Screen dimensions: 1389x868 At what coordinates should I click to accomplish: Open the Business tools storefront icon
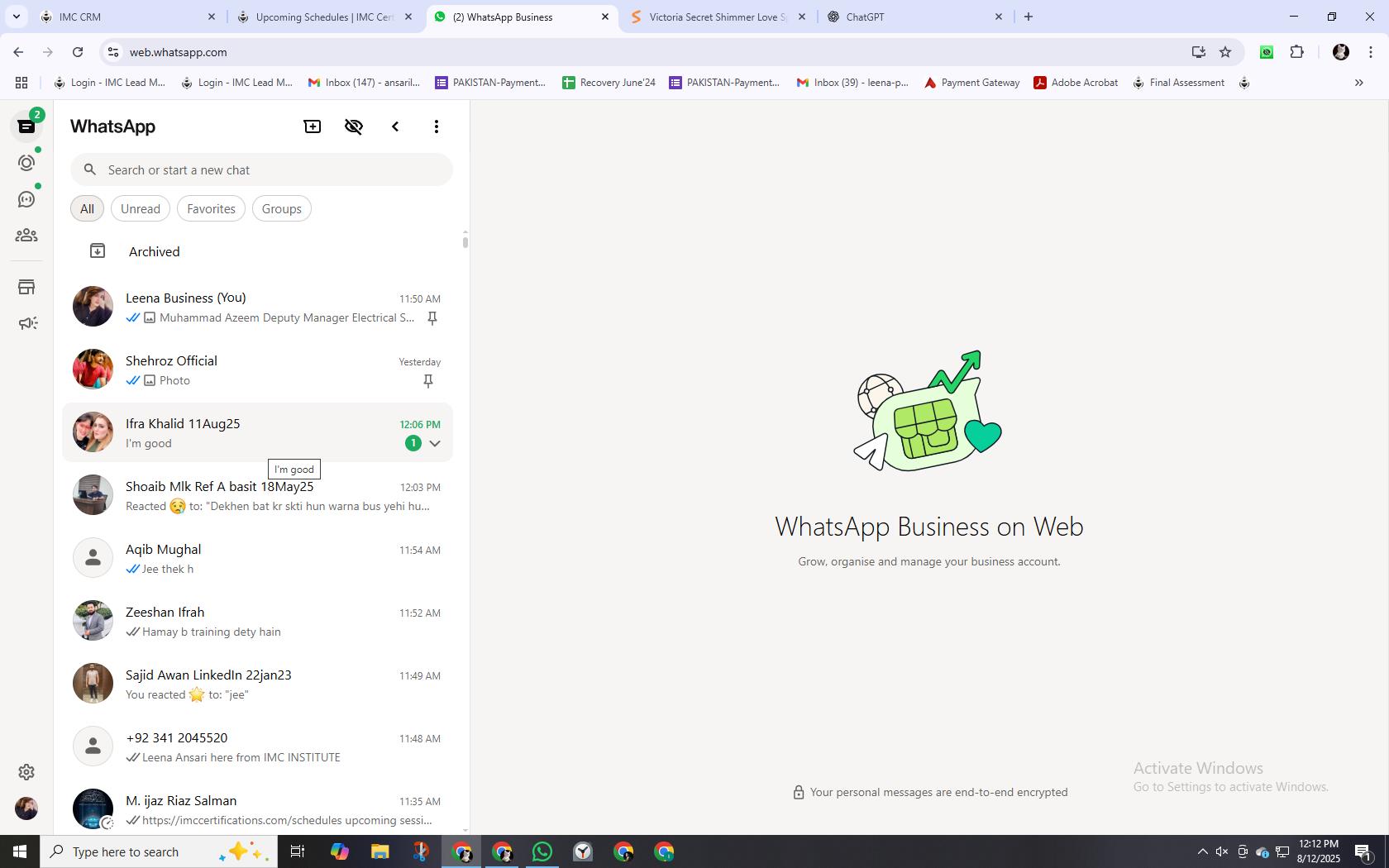[x=26, y=287]
